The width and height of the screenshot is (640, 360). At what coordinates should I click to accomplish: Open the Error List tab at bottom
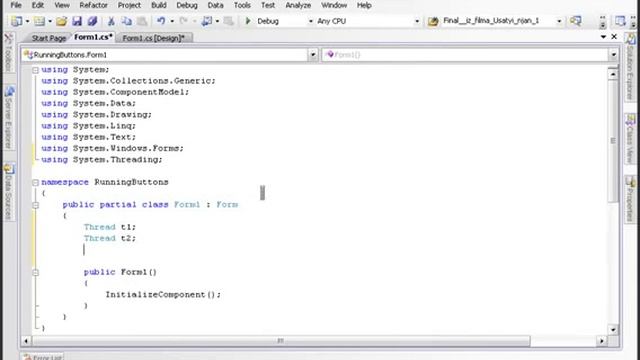[42, 357]
